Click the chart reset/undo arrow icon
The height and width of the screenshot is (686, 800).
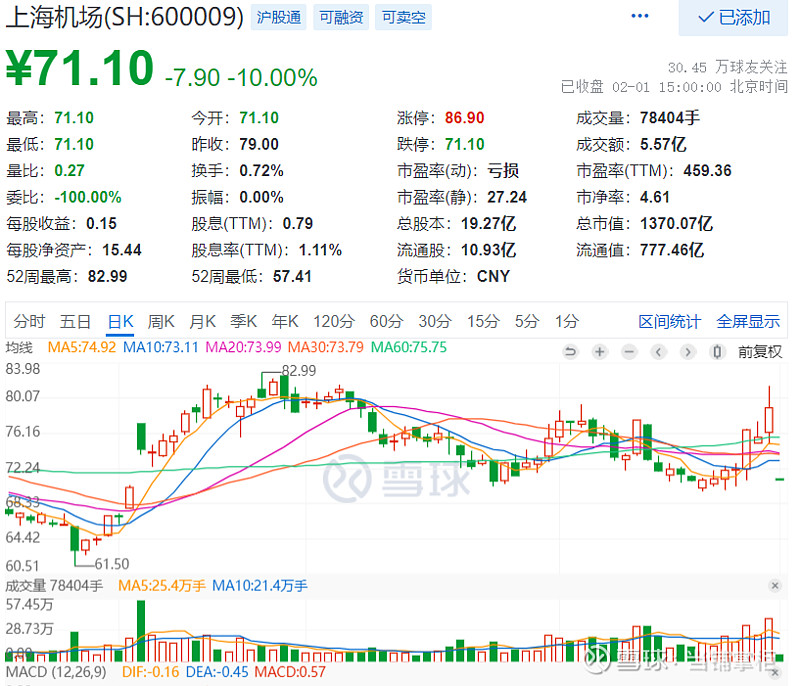[570, 351]
